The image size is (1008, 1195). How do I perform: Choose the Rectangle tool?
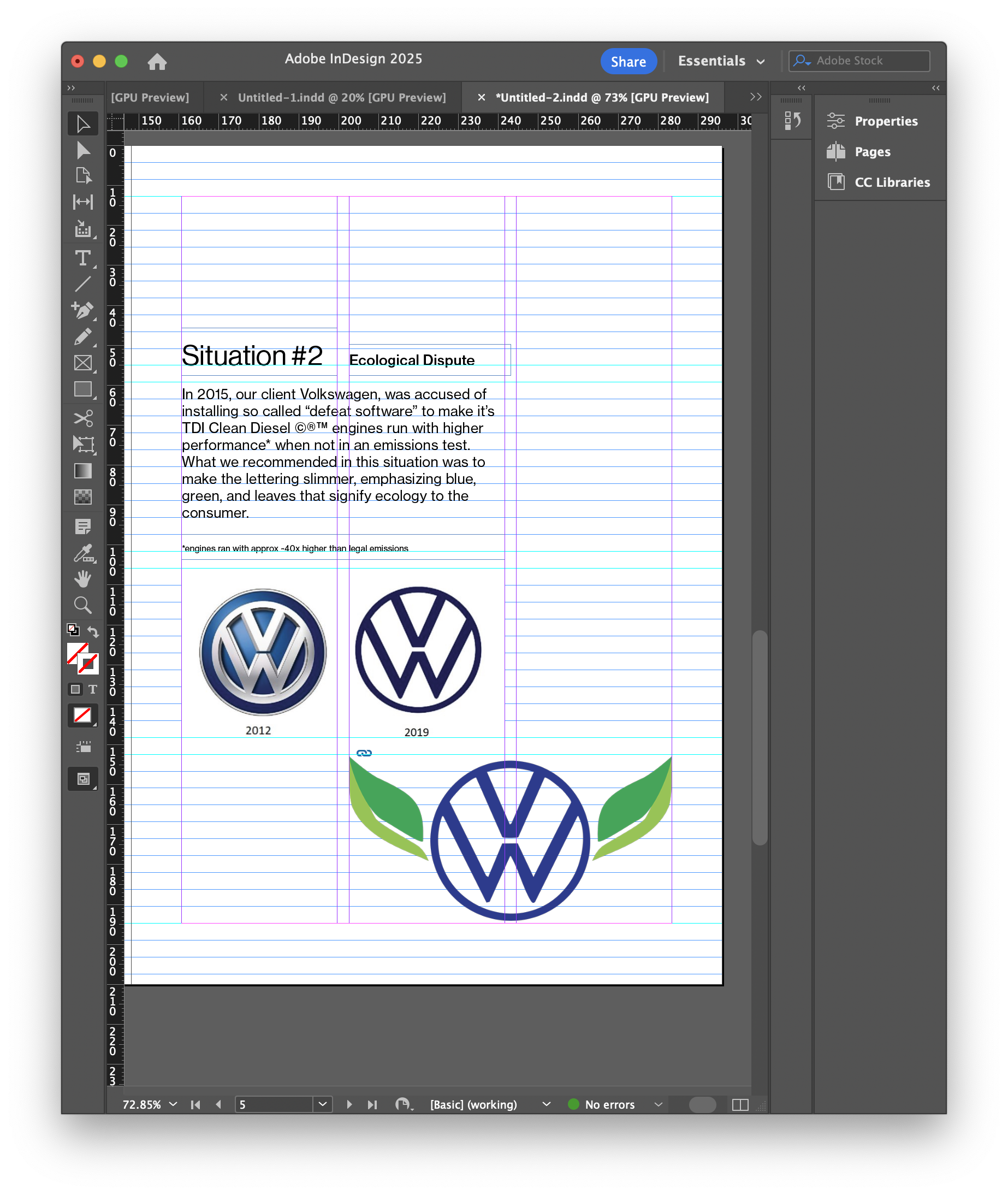(83, 389)
